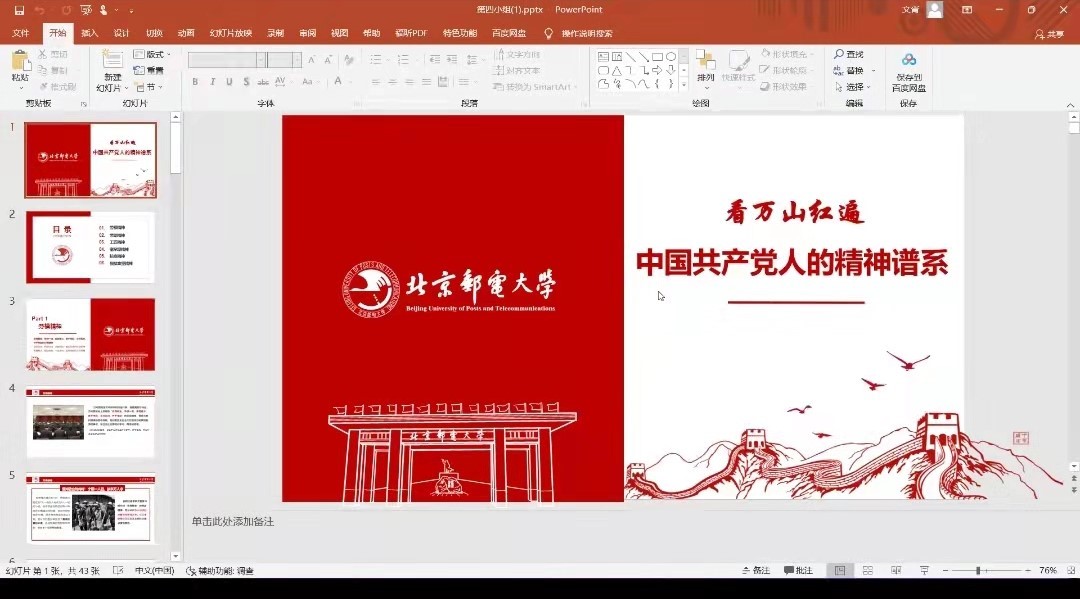
Task: Select the oval shape in the shapes gallery
Action: (x=670, y=56)
